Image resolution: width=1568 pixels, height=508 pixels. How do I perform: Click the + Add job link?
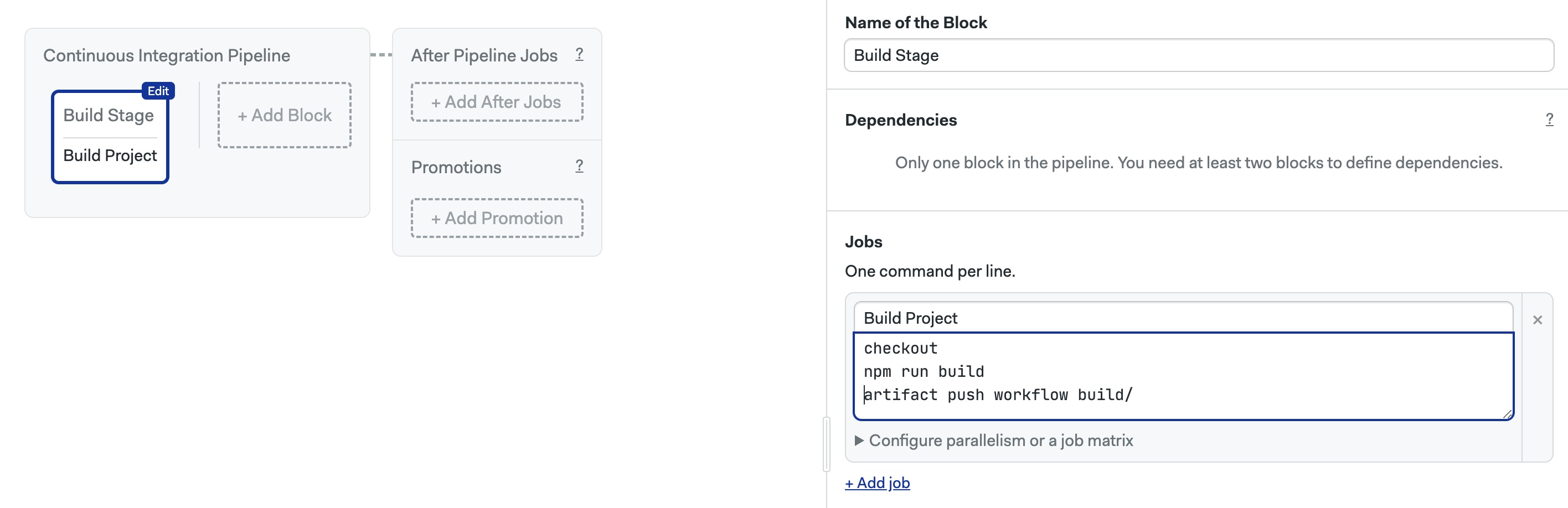coord(877,483)
